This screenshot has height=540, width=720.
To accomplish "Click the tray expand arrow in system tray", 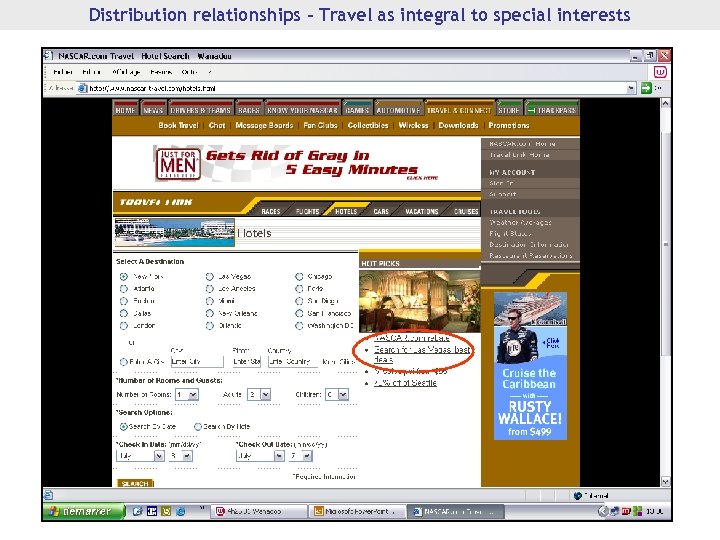I will 603,511.
